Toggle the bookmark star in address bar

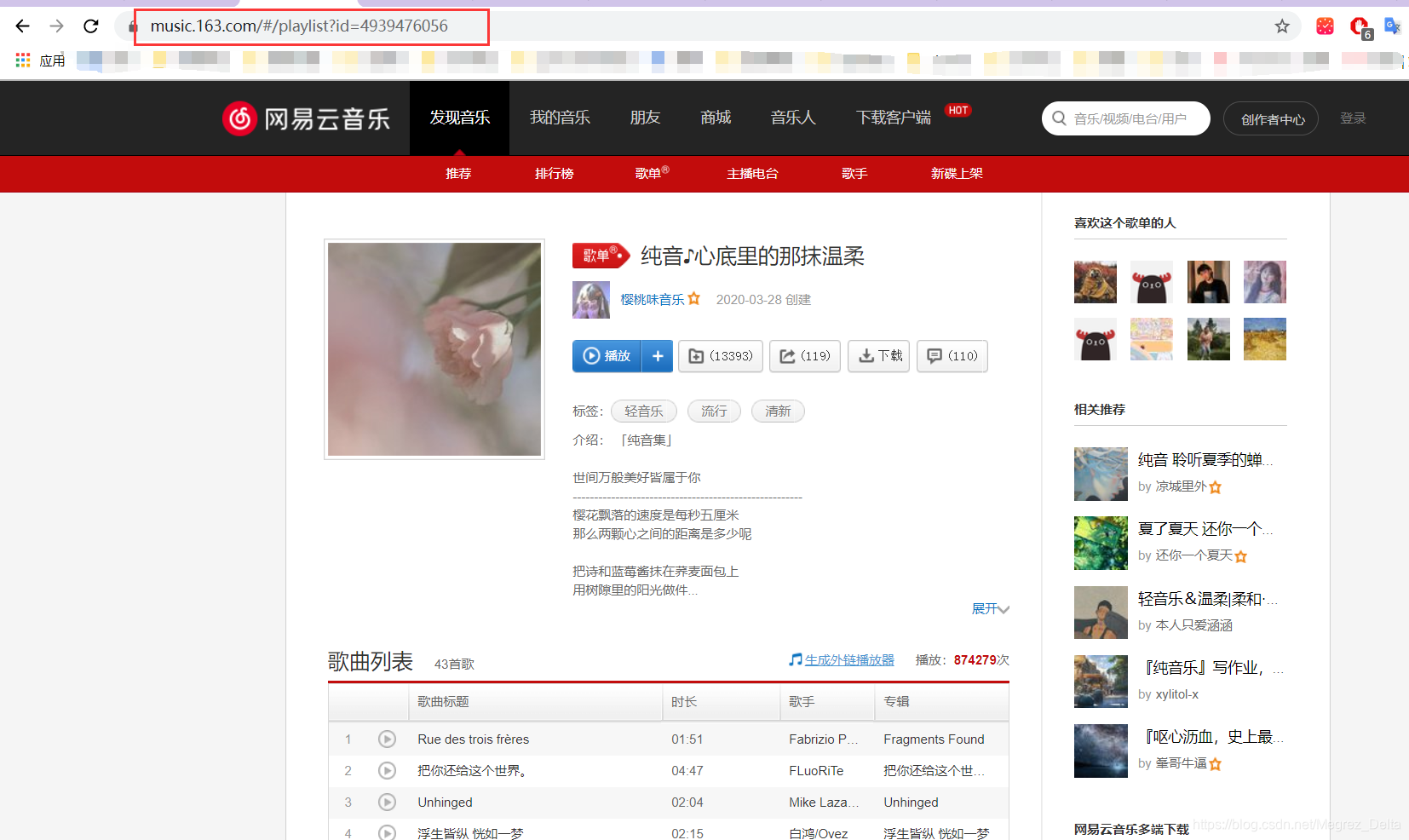[x=1281, y=26]
